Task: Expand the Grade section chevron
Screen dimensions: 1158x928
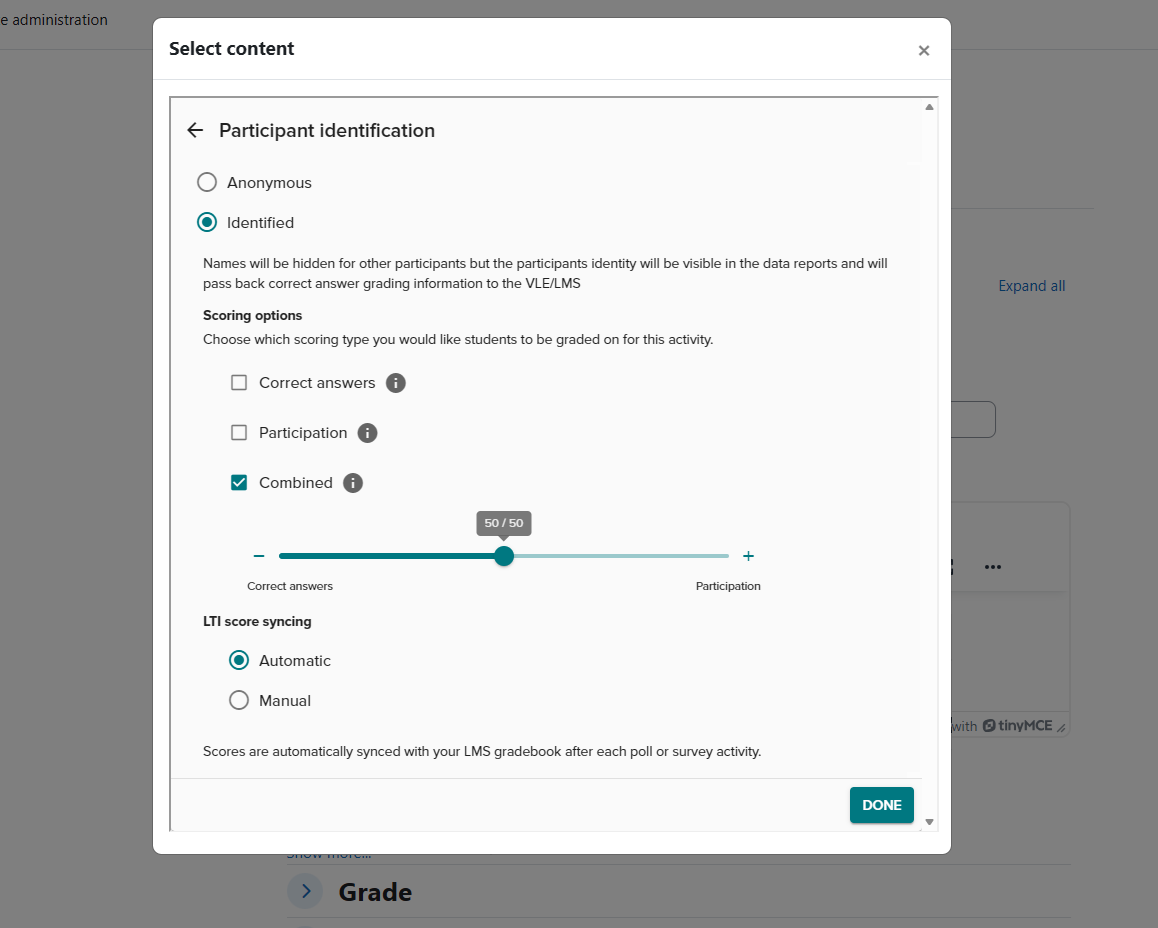Action: pyautogui.click(x=305, y=892)
